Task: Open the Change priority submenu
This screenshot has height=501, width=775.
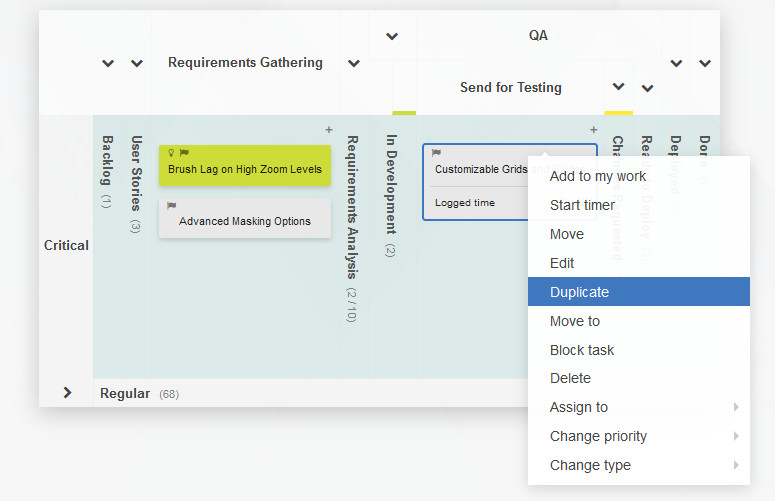Action: 639,436
